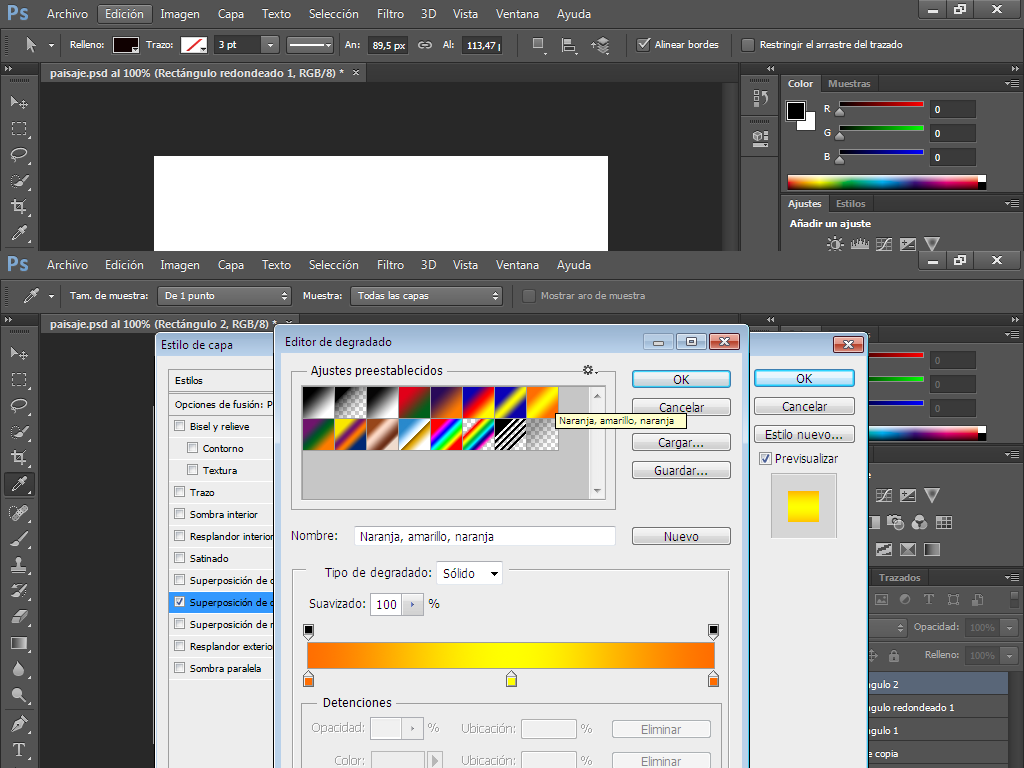Open path arrangement icon in options bar

click(x=600, y=45)
